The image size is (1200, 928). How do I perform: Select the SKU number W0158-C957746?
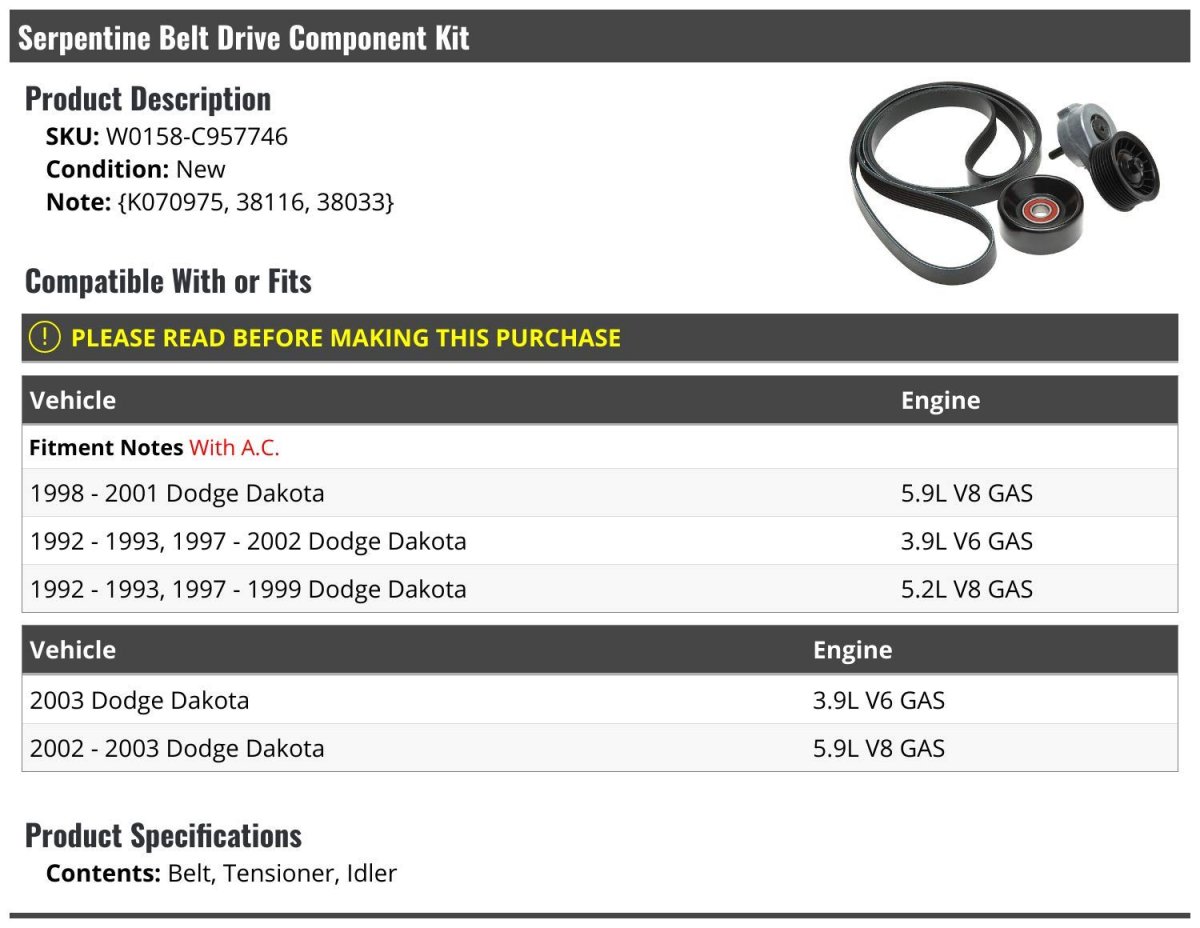pos(196,136)
